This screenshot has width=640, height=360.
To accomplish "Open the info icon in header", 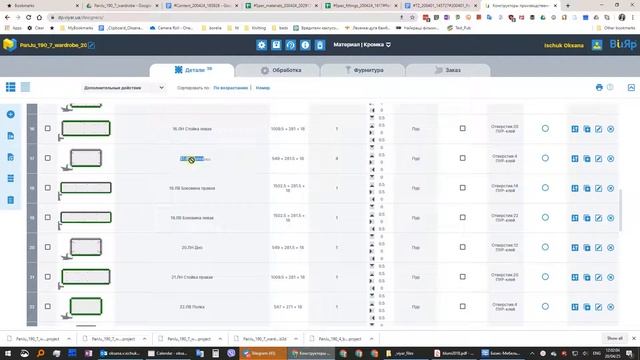I will 305,45.
